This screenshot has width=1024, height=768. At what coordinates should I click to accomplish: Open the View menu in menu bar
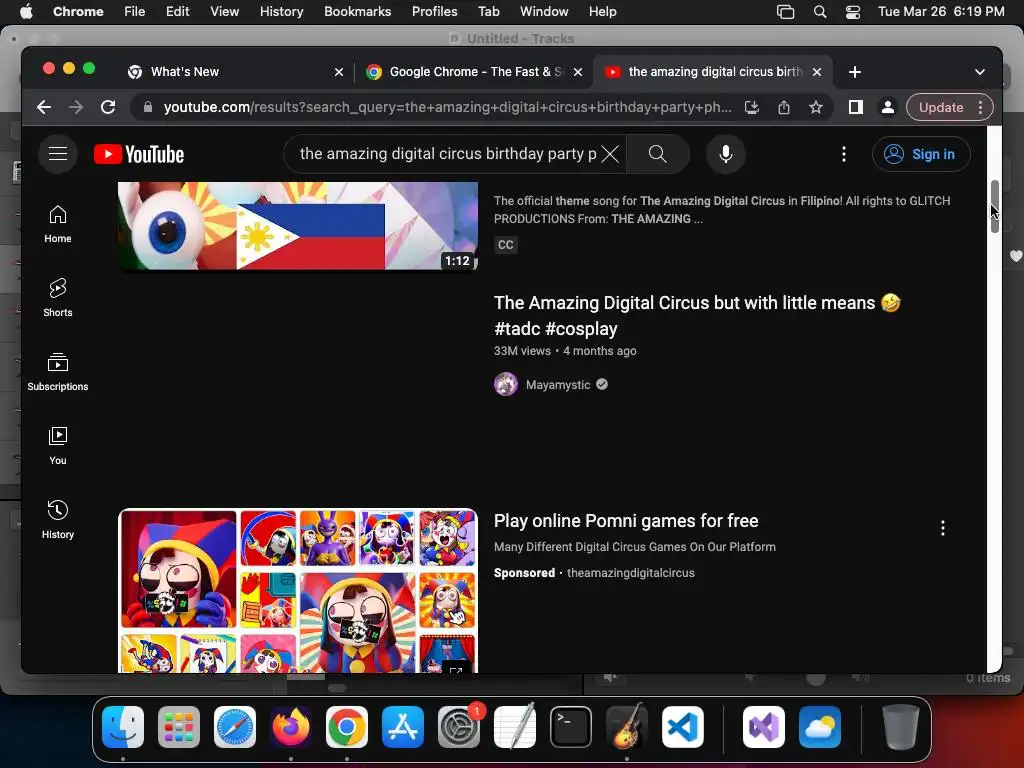(224, 12)
